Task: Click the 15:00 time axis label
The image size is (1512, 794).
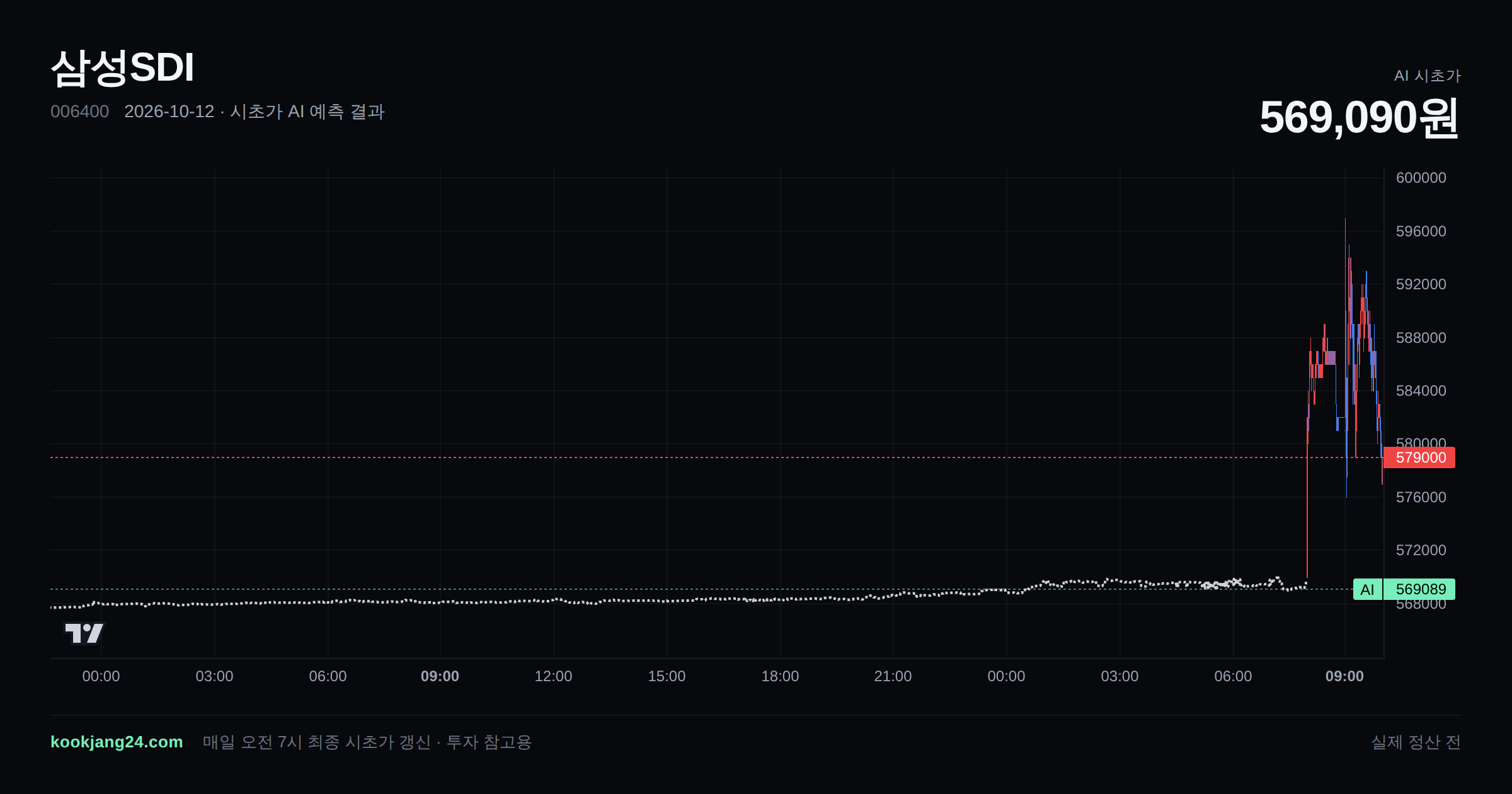Action: coord(667,676)
